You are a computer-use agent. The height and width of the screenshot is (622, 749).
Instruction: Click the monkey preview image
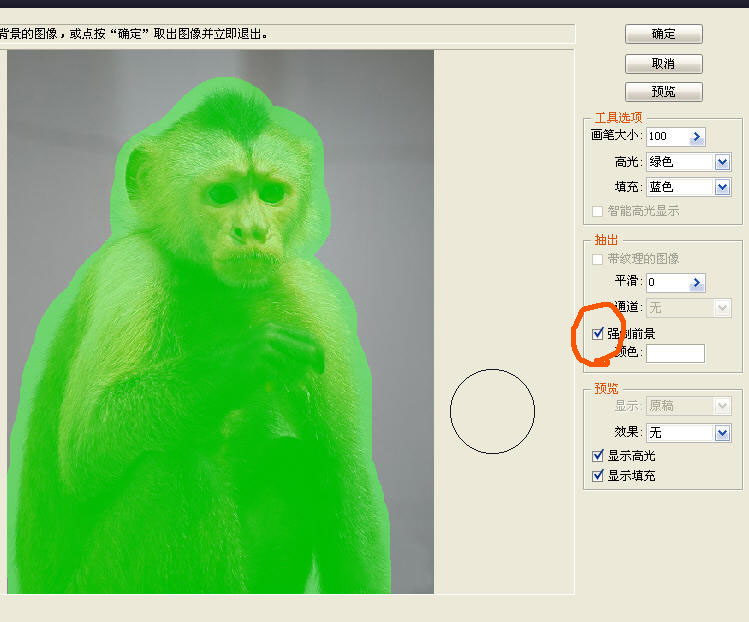pyautogui.click(x=220, y=322)
